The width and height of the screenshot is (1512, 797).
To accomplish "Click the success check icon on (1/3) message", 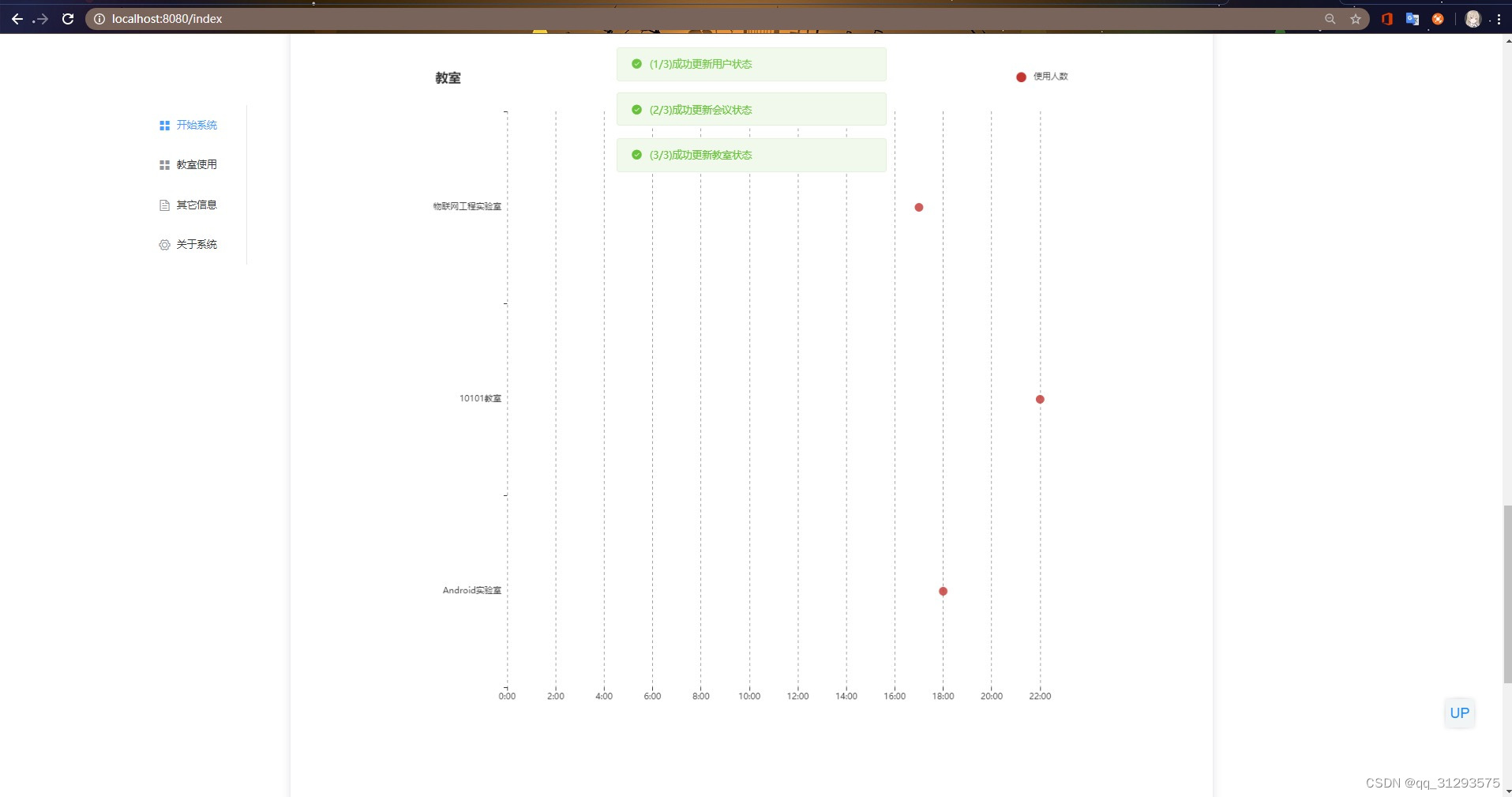I will click(636, 64).
